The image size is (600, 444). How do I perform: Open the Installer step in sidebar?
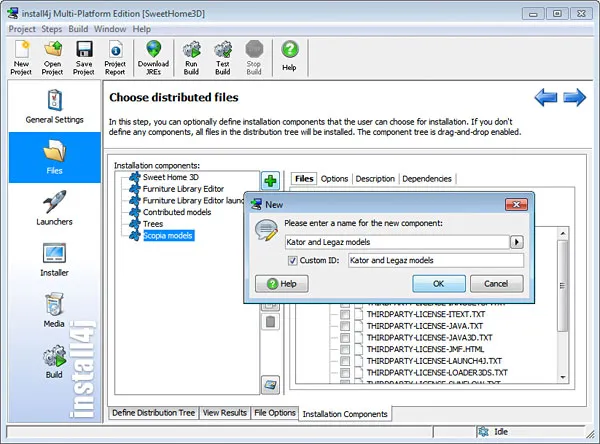click(55, 259)
